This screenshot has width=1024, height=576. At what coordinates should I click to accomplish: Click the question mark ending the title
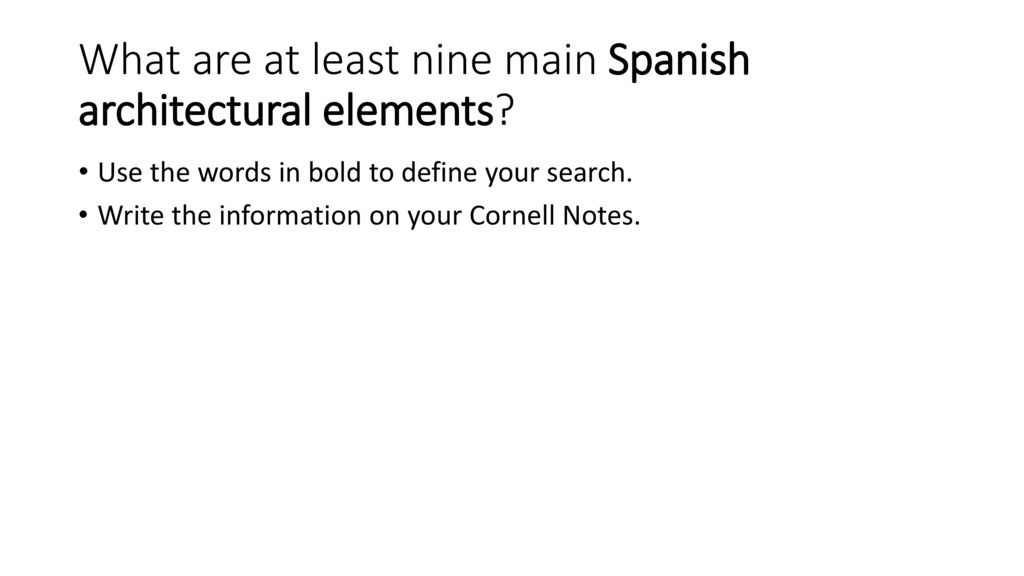[x=505, y=110]
